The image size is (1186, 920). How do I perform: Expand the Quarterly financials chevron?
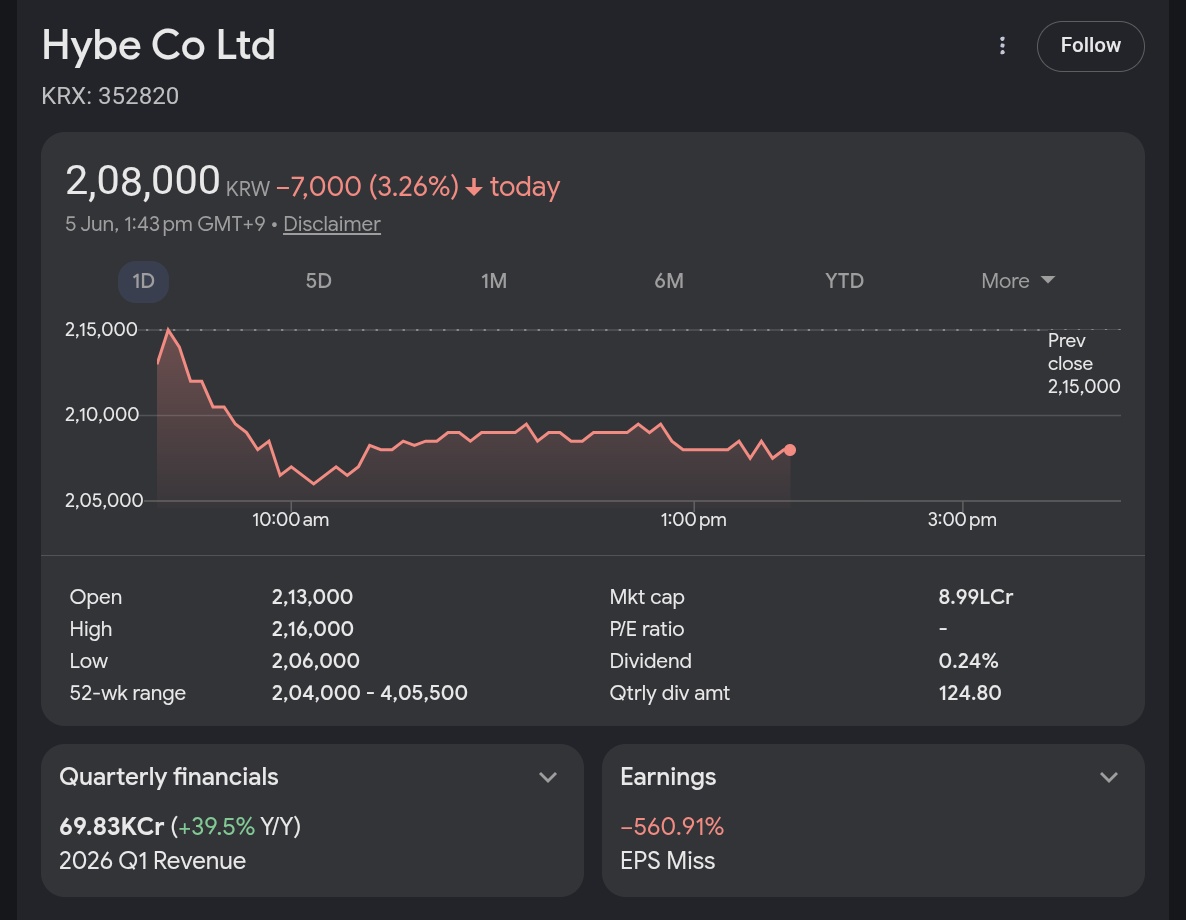pos(548,777)
